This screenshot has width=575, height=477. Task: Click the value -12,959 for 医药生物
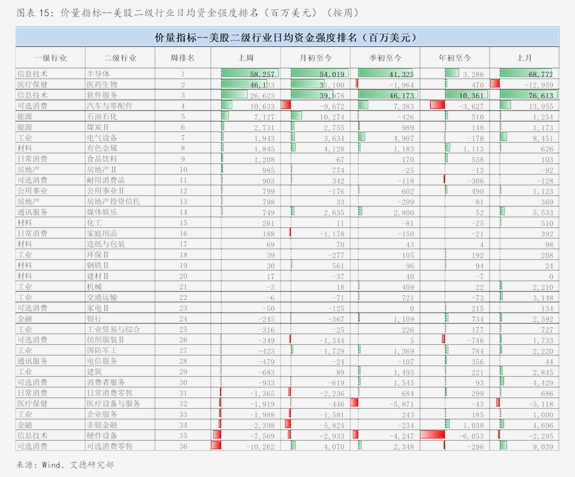coord(538,85)
